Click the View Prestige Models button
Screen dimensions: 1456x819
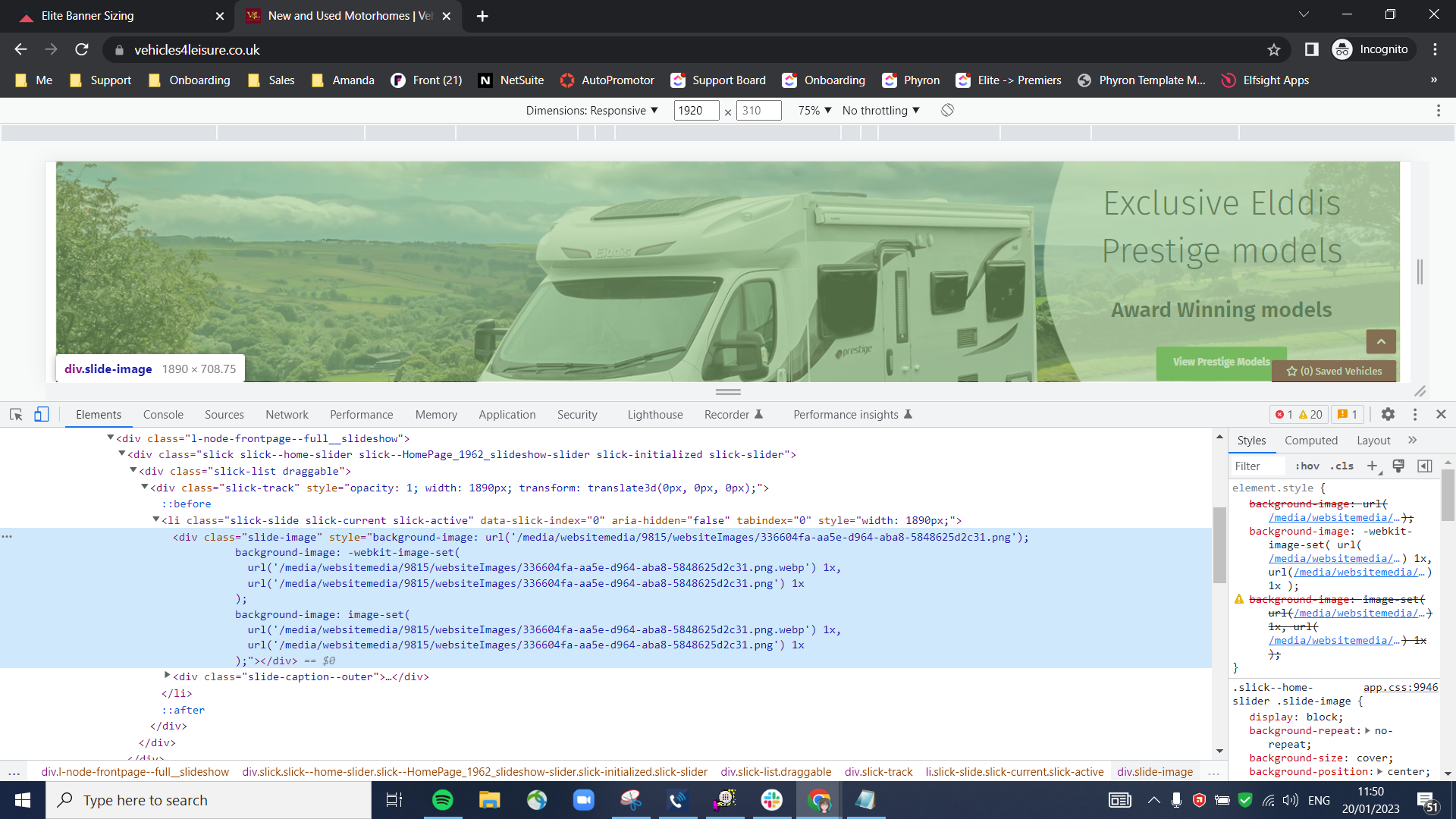(1221, 362)
